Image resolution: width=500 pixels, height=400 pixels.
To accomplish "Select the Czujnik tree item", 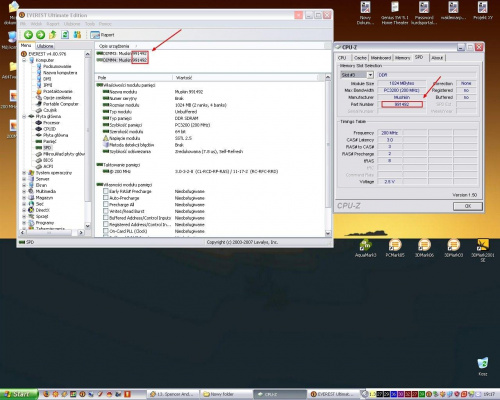I will coord(50,110).
